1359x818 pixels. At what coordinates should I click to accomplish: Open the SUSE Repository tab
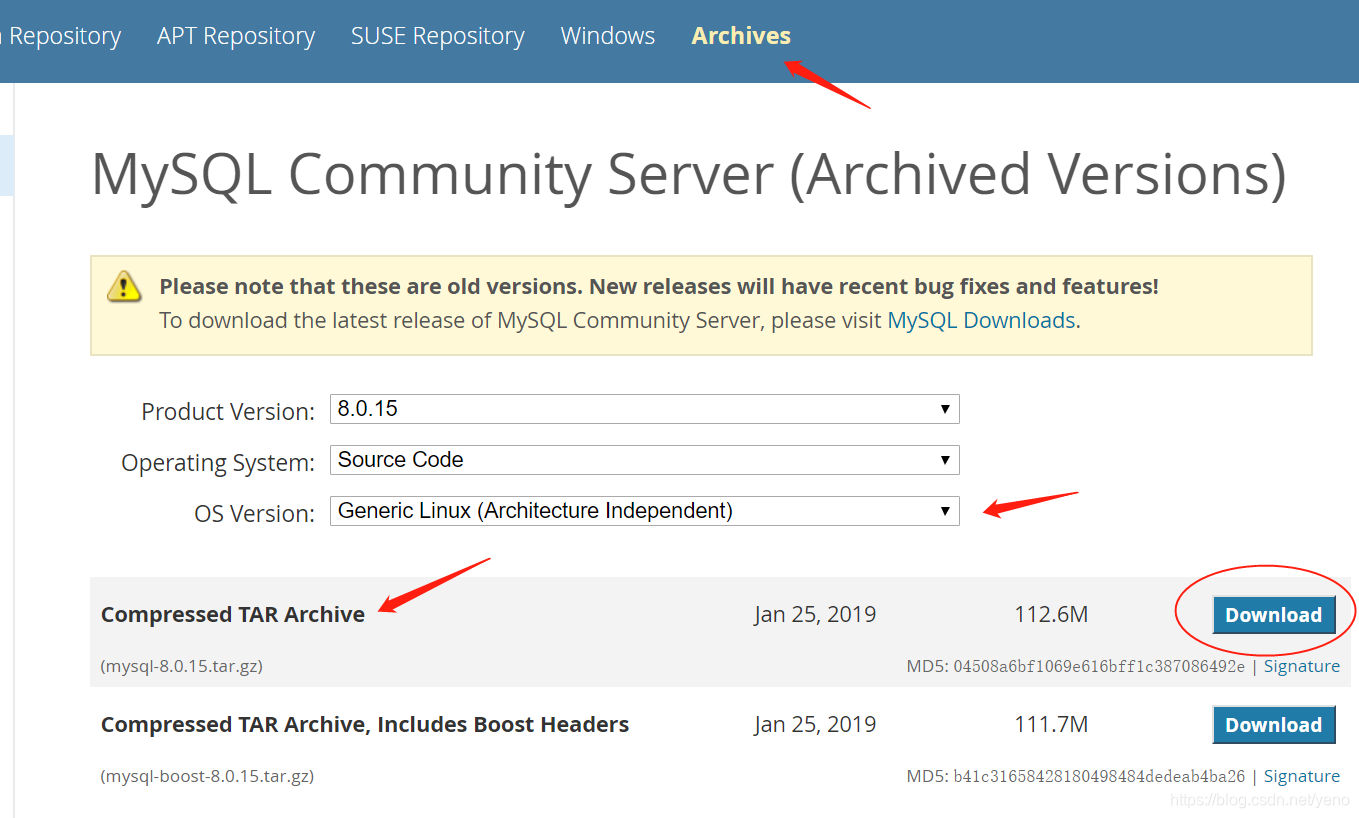[x=437, y=36]
